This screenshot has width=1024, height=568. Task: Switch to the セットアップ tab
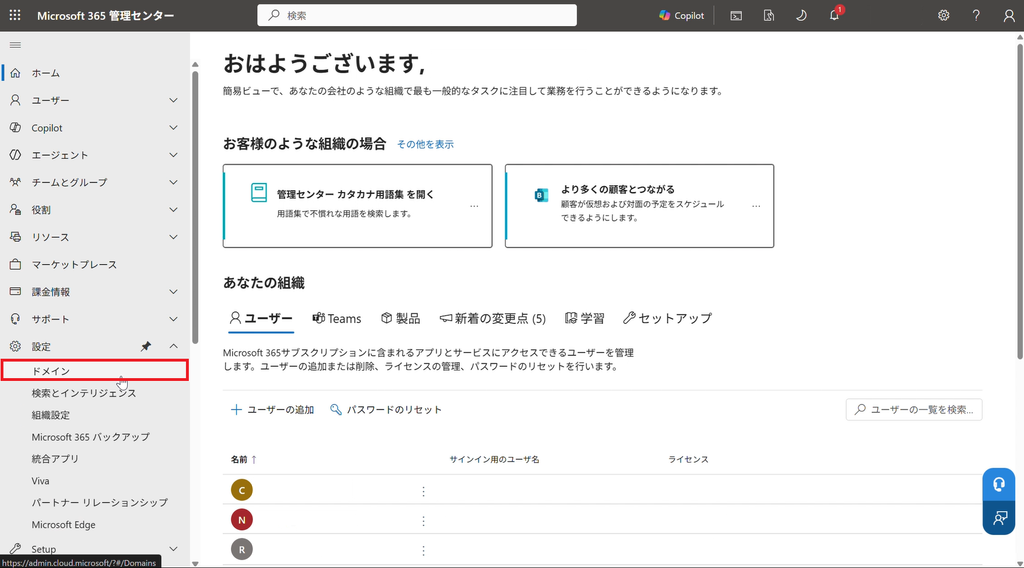pos(667,319)
